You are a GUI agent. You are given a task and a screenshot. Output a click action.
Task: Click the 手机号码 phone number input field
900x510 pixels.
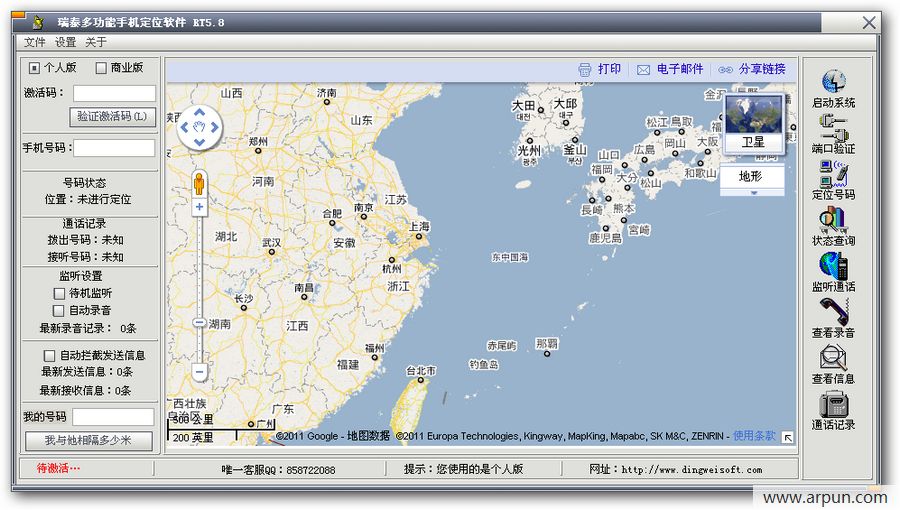(114, 148)
